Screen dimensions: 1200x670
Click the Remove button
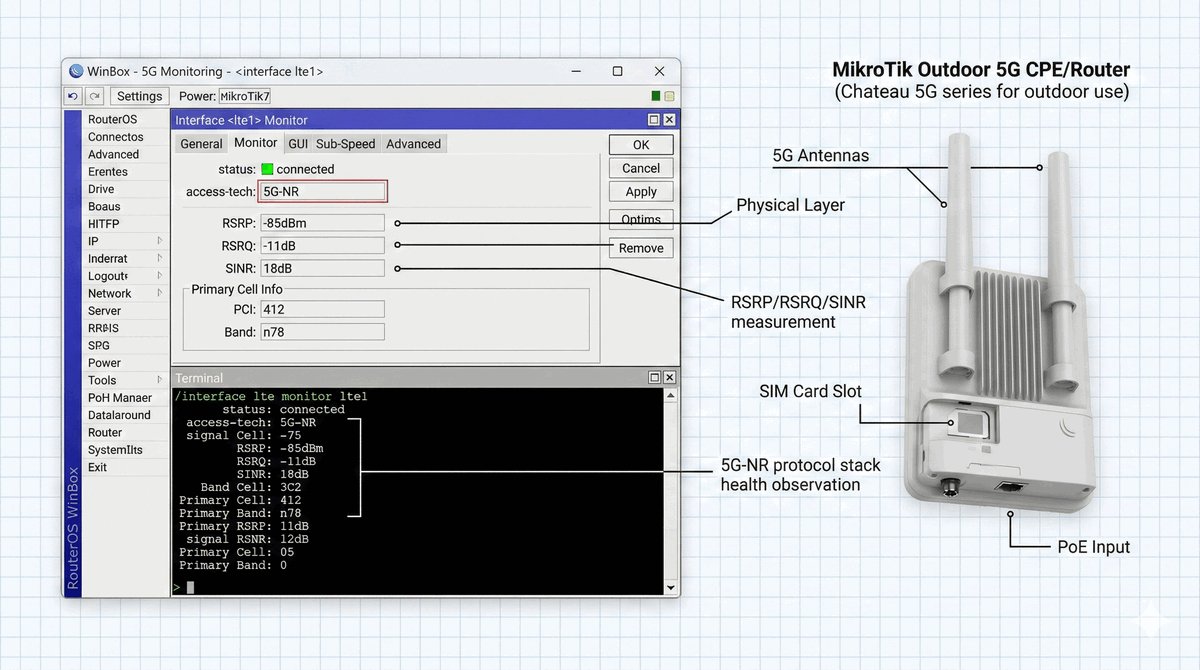(641, 248)
